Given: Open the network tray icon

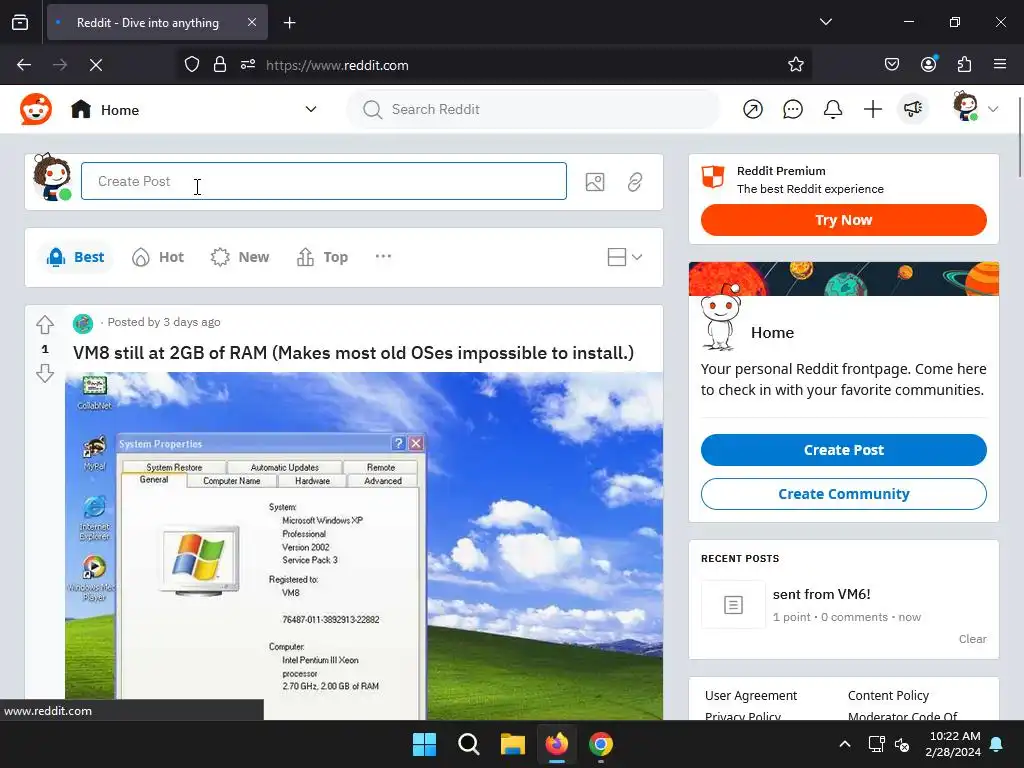Looking at the screenshot, I should (x=876, y=744).
